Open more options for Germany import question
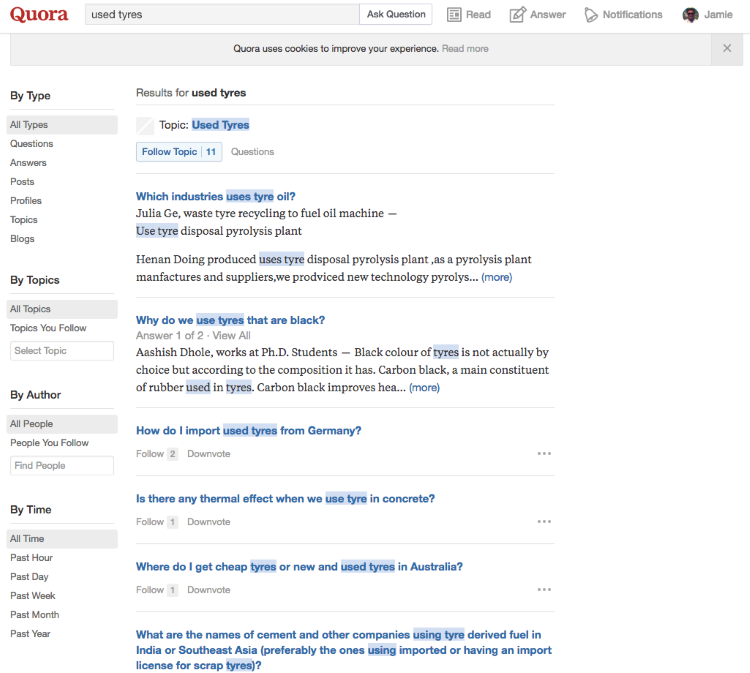 544,453
